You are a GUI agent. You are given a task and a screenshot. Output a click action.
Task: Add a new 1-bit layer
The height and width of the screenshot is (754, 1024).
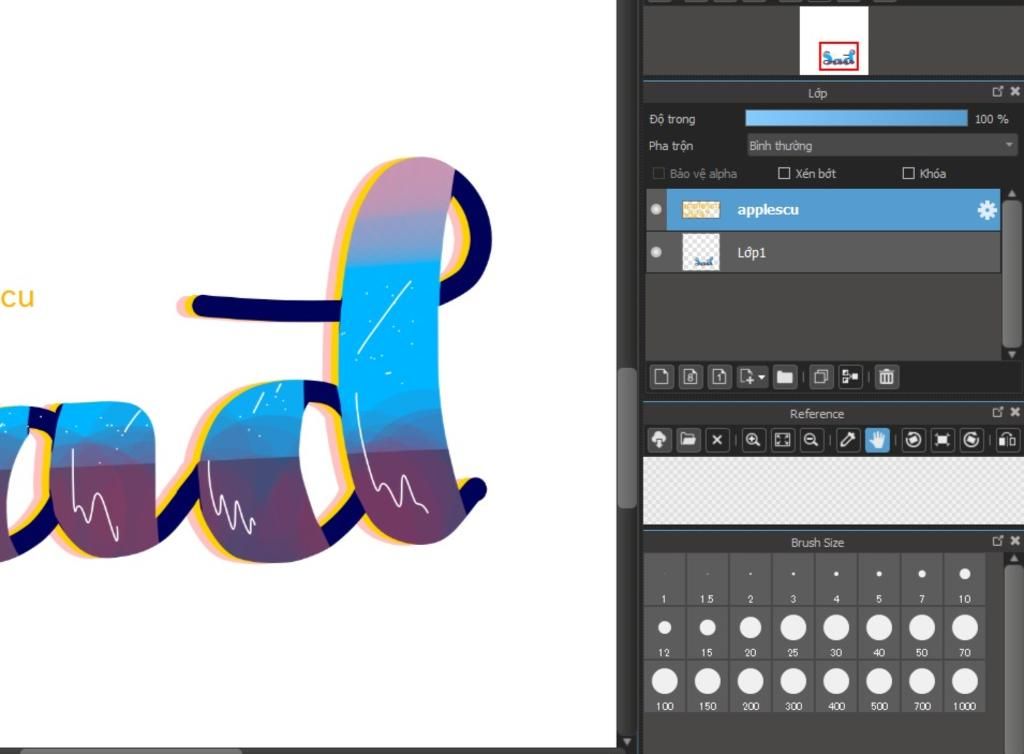(719, 377)
